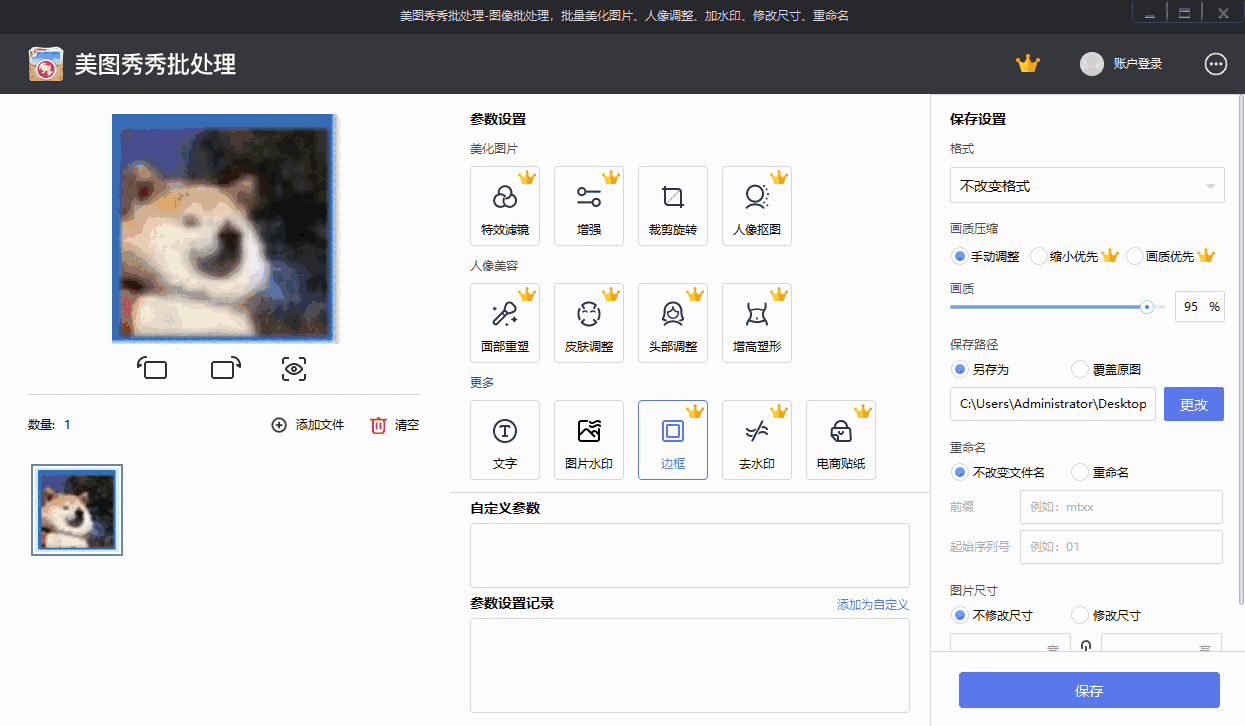This screenshot has height=726, width=1245.
Task: Open the 图片水印 image watermark tool
Action: (x=589, y=440)
